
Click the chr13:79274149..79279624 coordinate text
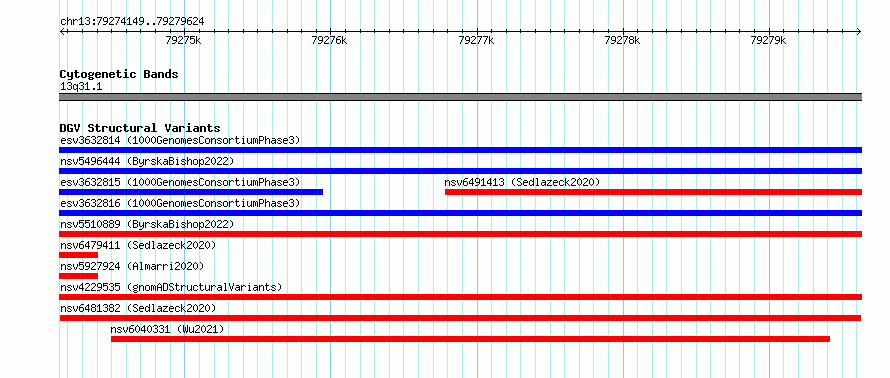[132, 22]
